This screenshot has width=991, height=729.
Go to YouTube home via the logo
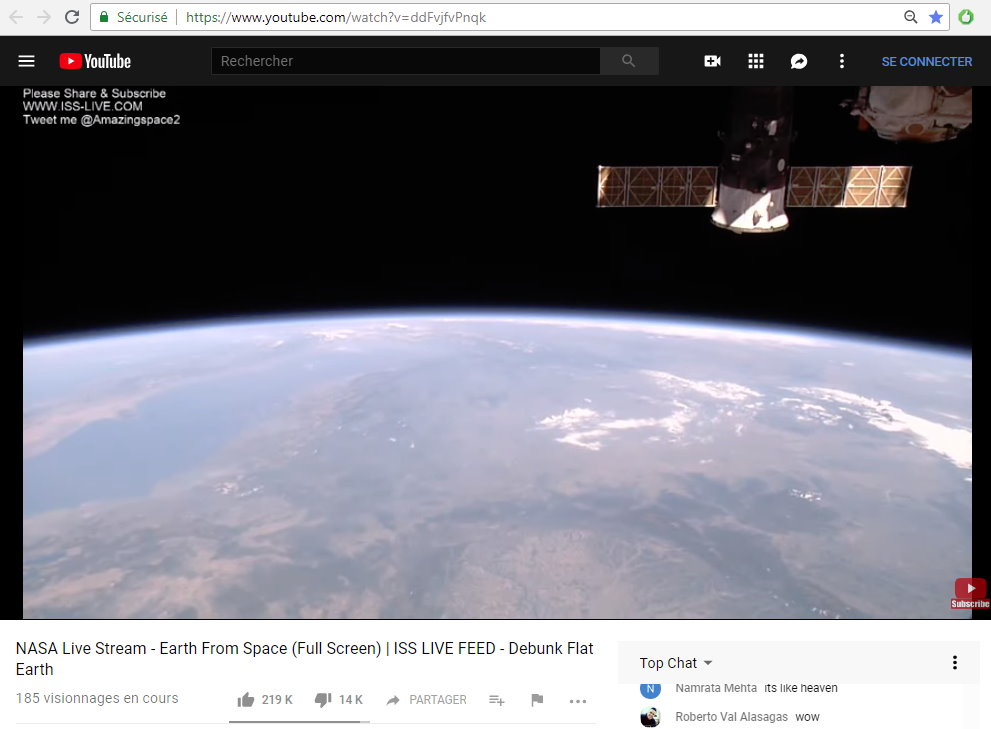click(95, 61)
